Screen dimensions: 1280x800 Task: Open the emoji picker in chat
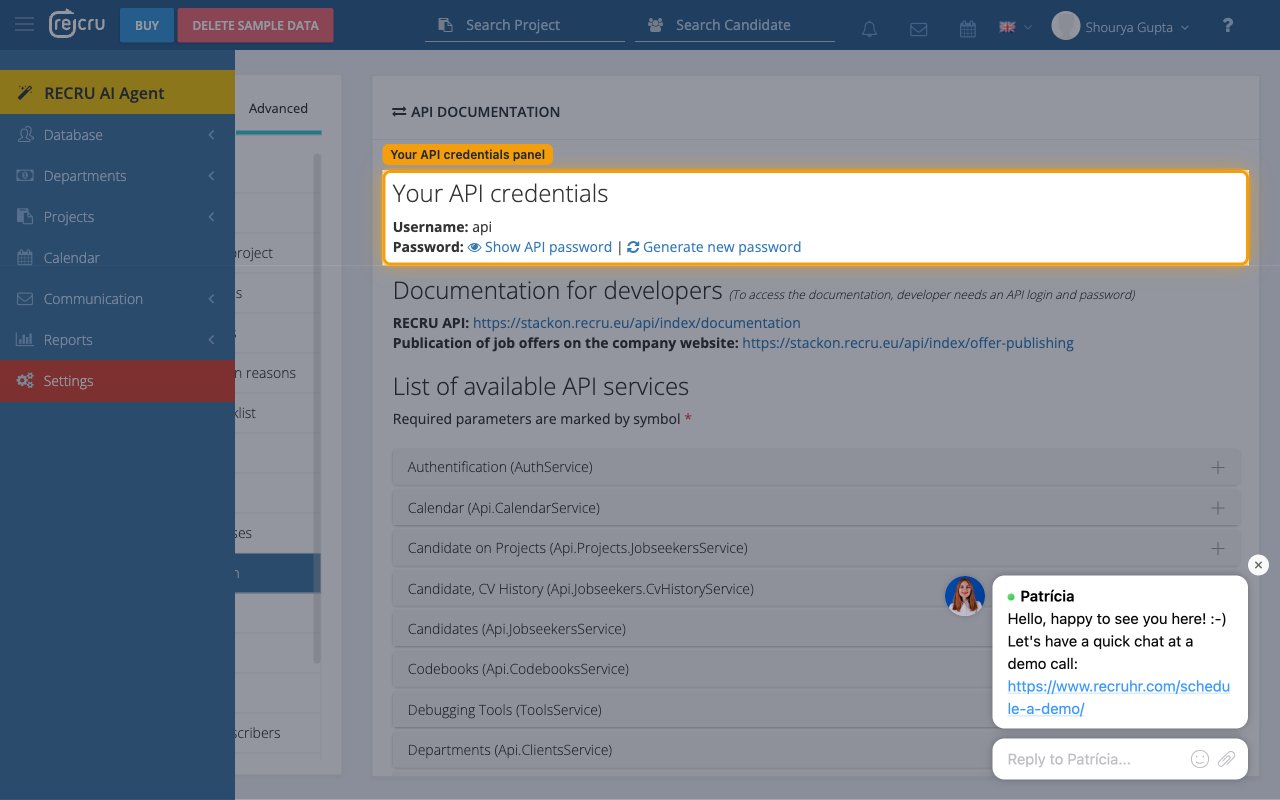1200,759
